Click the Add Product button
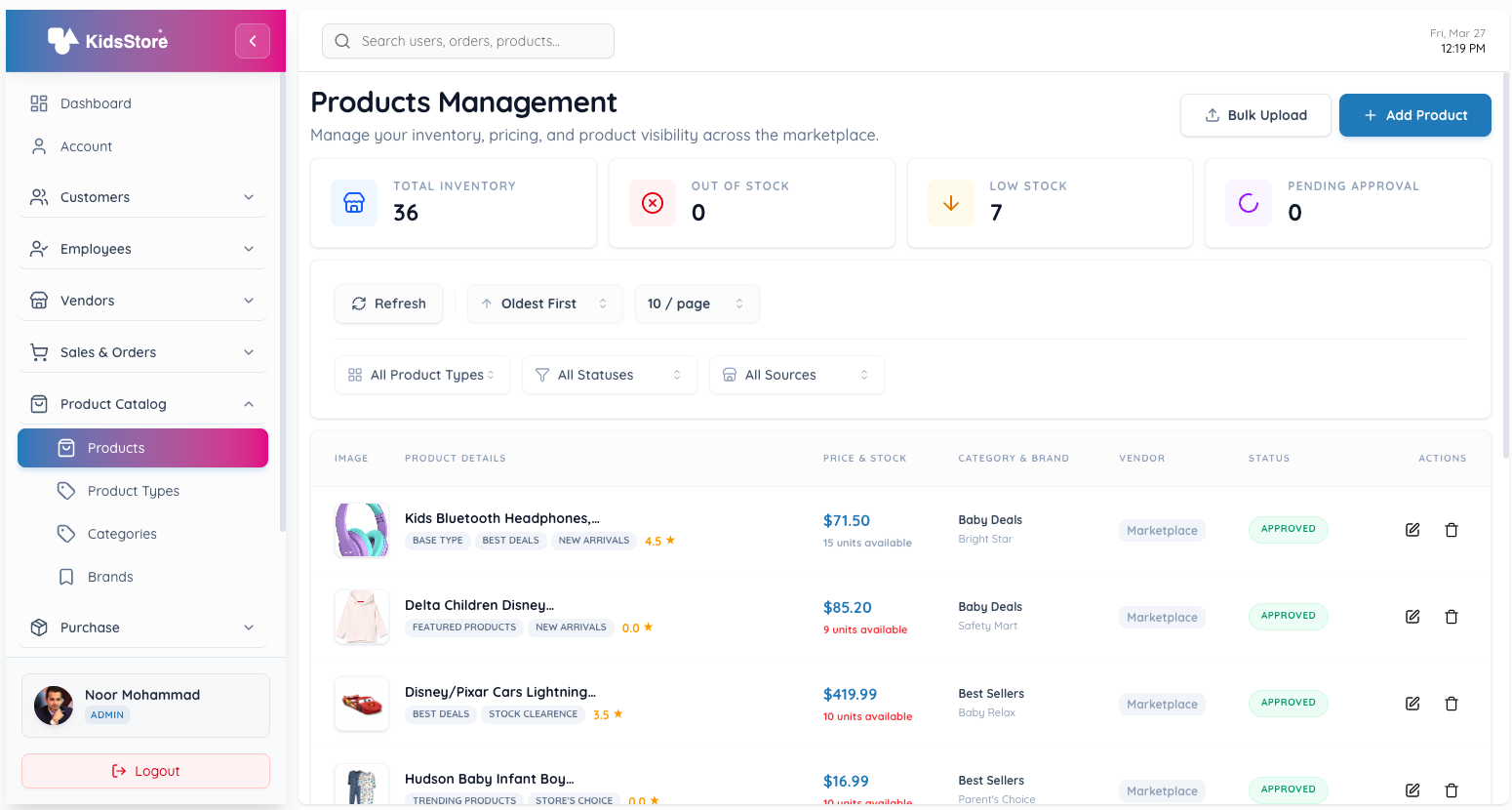Viewport: 1512px width, 810px height. 1414,114
